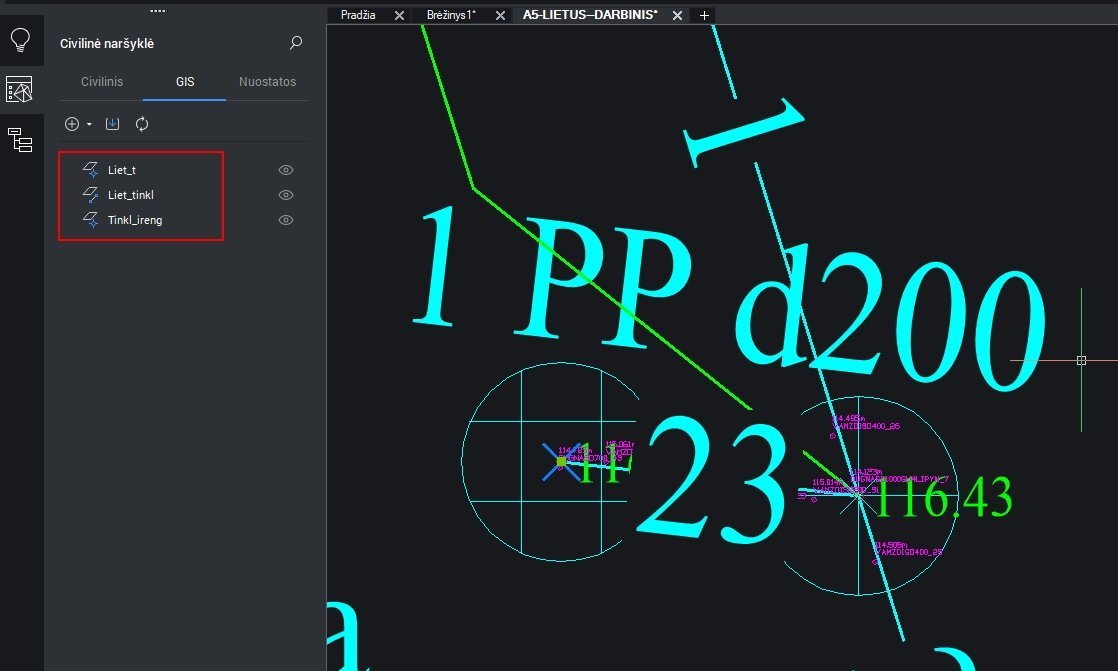Click the Tinkl_ireng layer name
This screenshot has height=671, width=1118.
coord(135,220)
